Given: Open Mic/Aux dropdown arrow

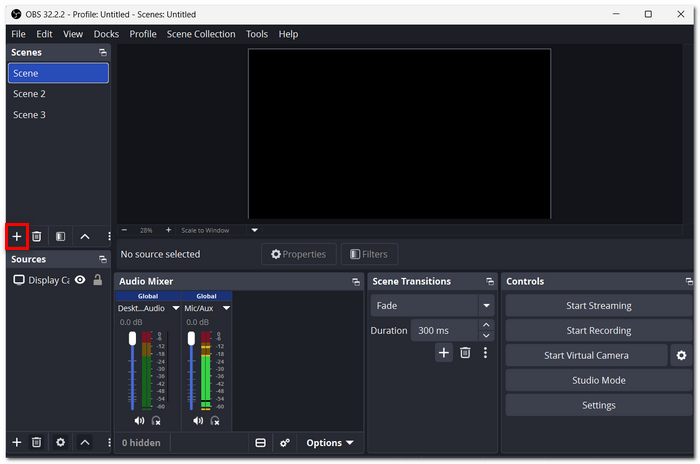Looking at the screenshot, I should [x=226, y=308].
